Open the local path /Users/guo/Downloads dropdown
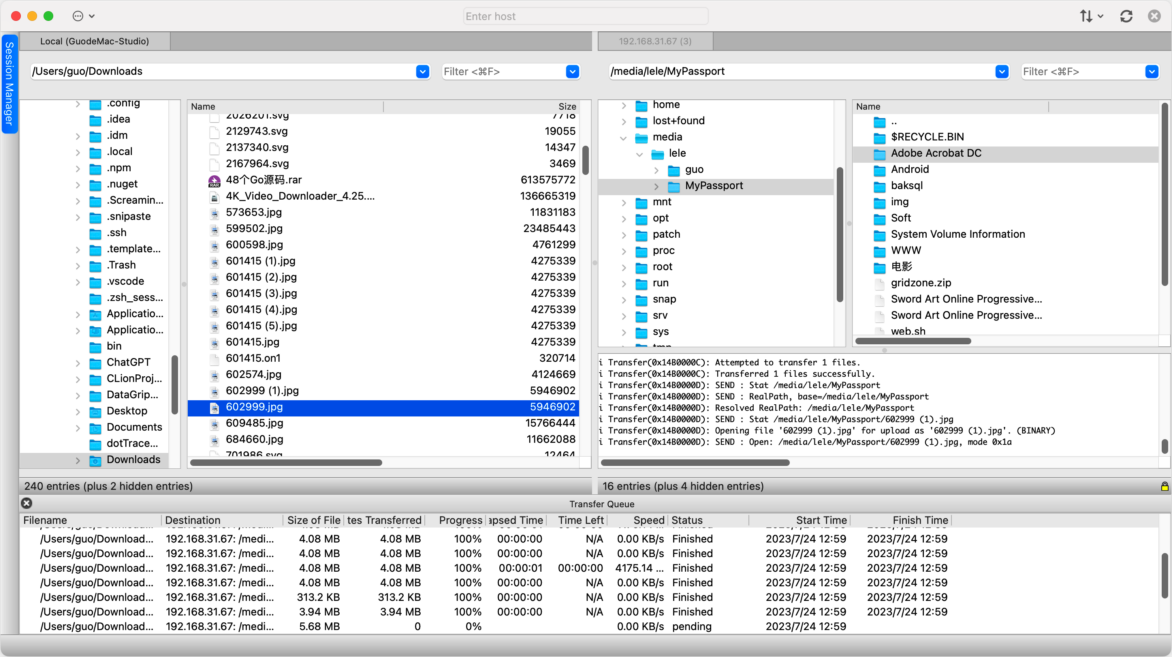This screenshot has width=1172, height=657. [422, 72]
